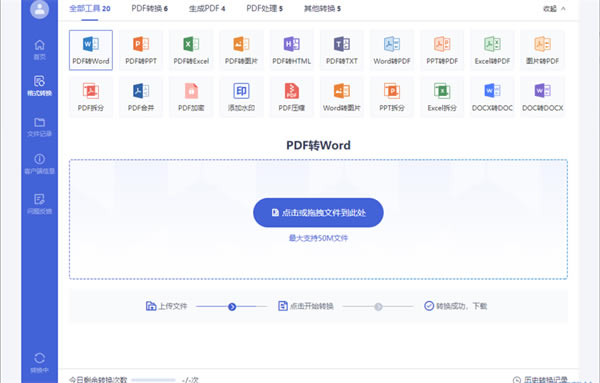Open the 历史转换记录 link

[540, 380]
